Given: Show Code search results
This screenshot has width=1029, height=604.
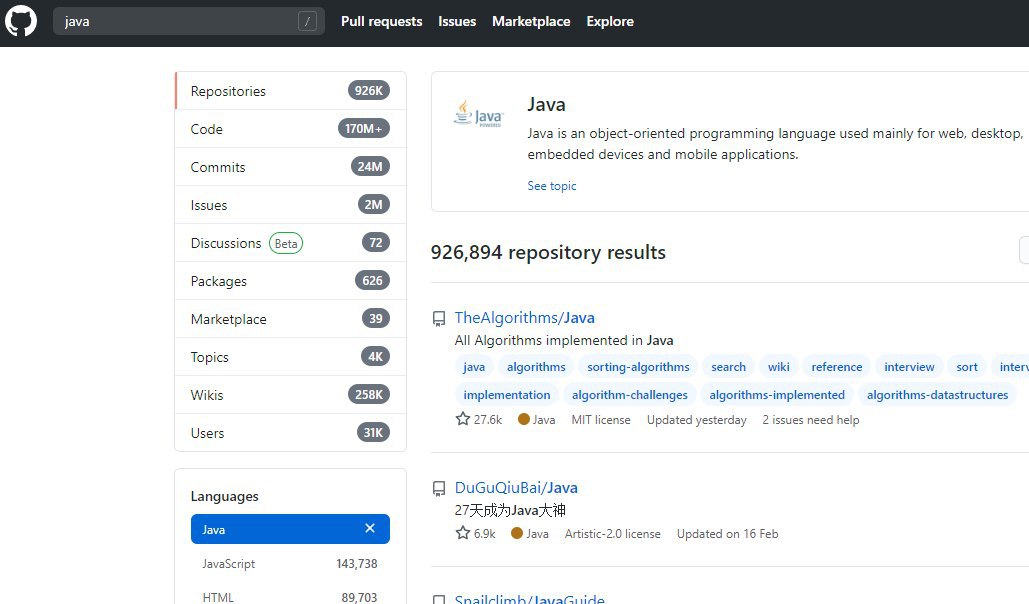Looking at the screenshot, I should [x=291, y=129].
